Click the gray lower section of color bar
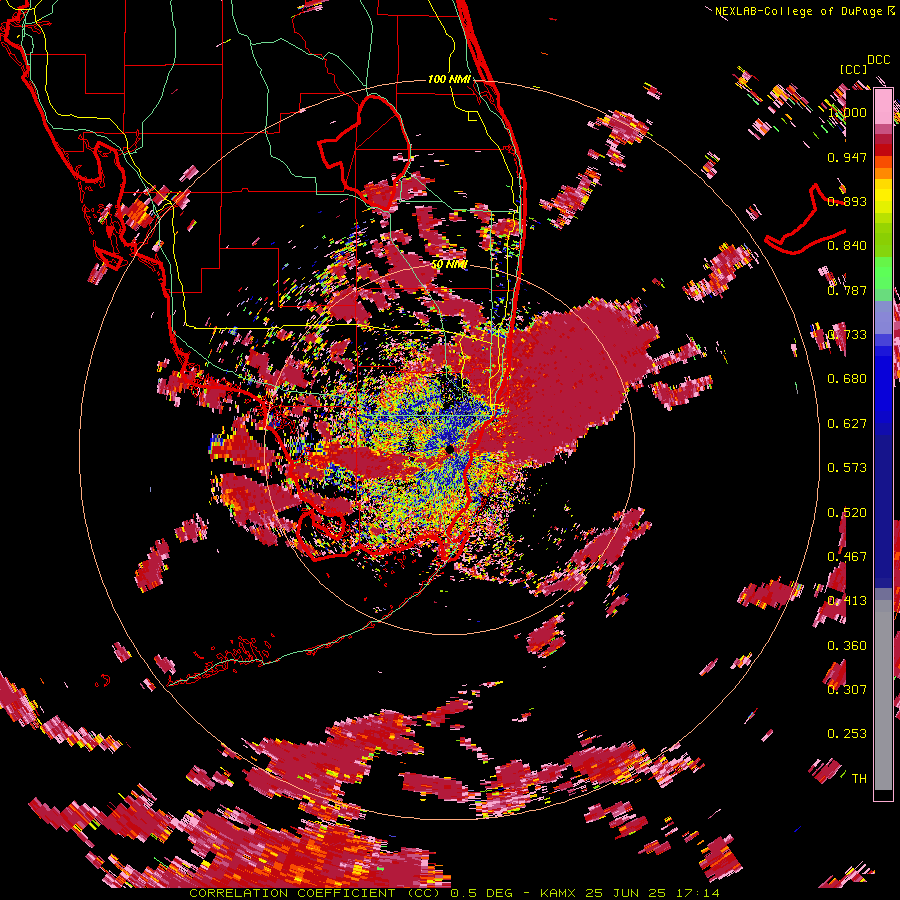 tap(883, 695)
